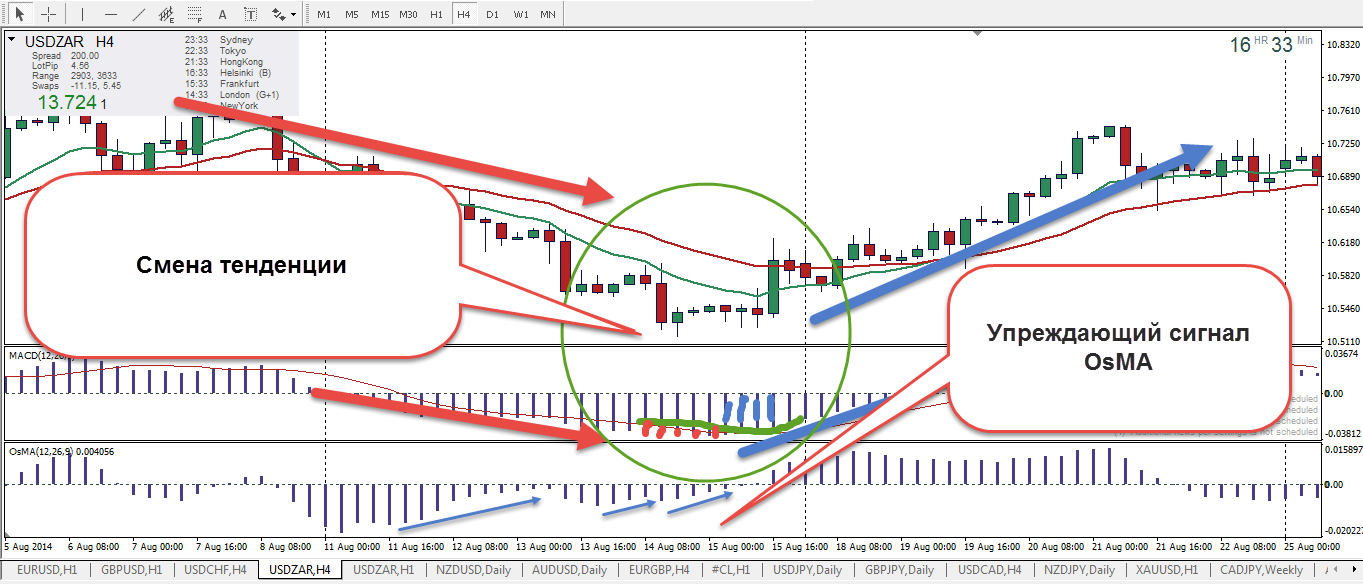This screenshot has height=584, width=1363.
Task: Switch chart to M1 timeframe
Action: pos(323,15)
